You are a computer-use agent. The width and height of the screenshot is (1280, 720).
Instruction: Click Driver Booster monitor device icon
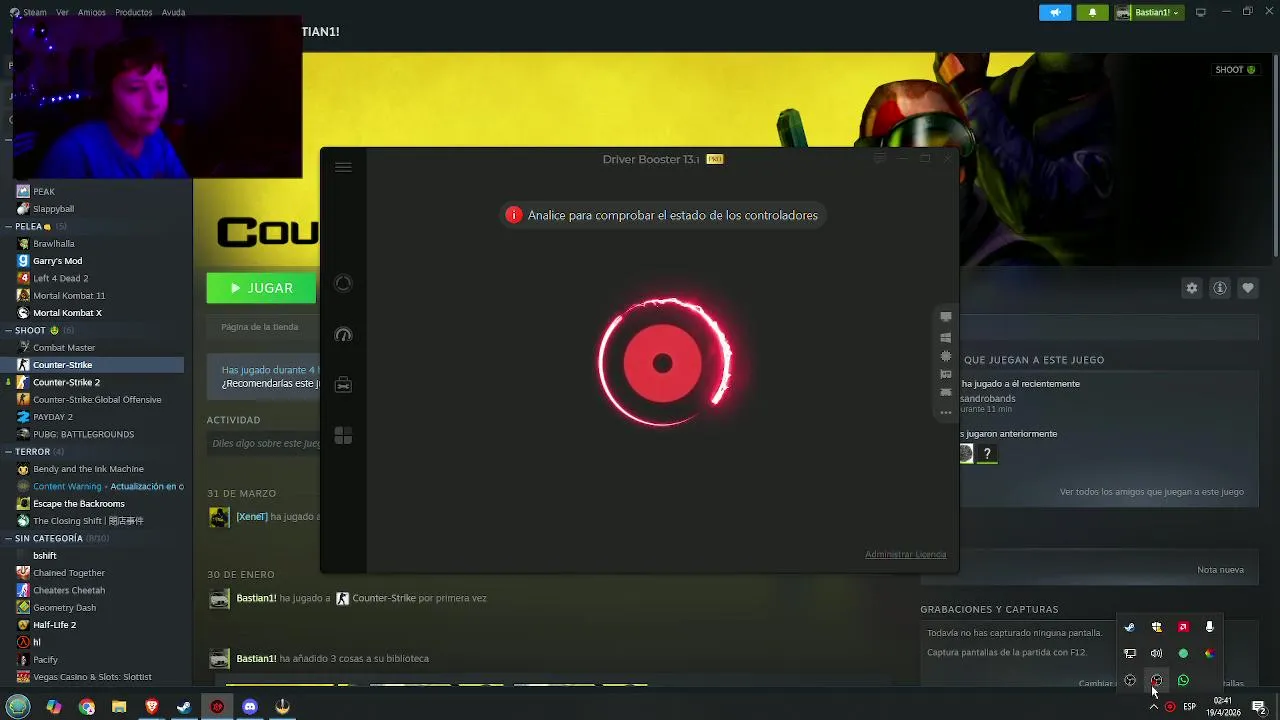(946, 318)
